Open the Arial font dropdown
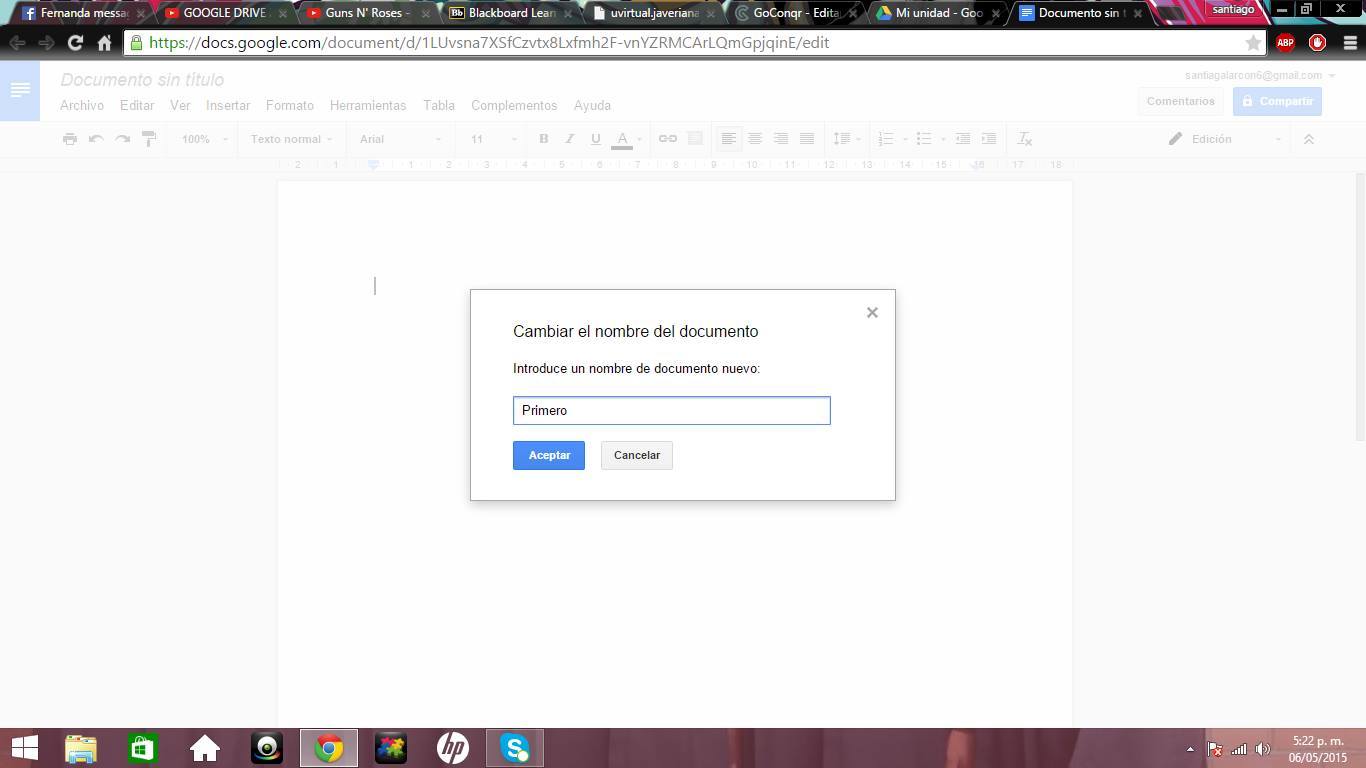1366x768 pixels. pyautogui.click(x=400, y=139)
